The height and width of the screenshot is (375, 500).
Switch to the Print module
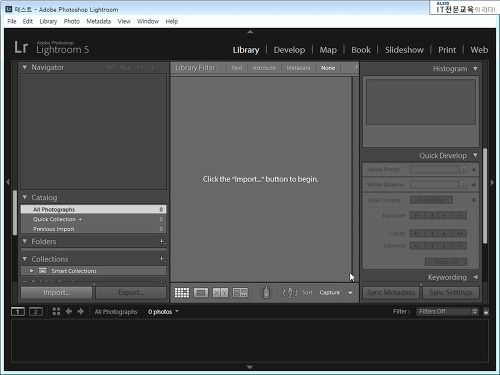(447, 50)
